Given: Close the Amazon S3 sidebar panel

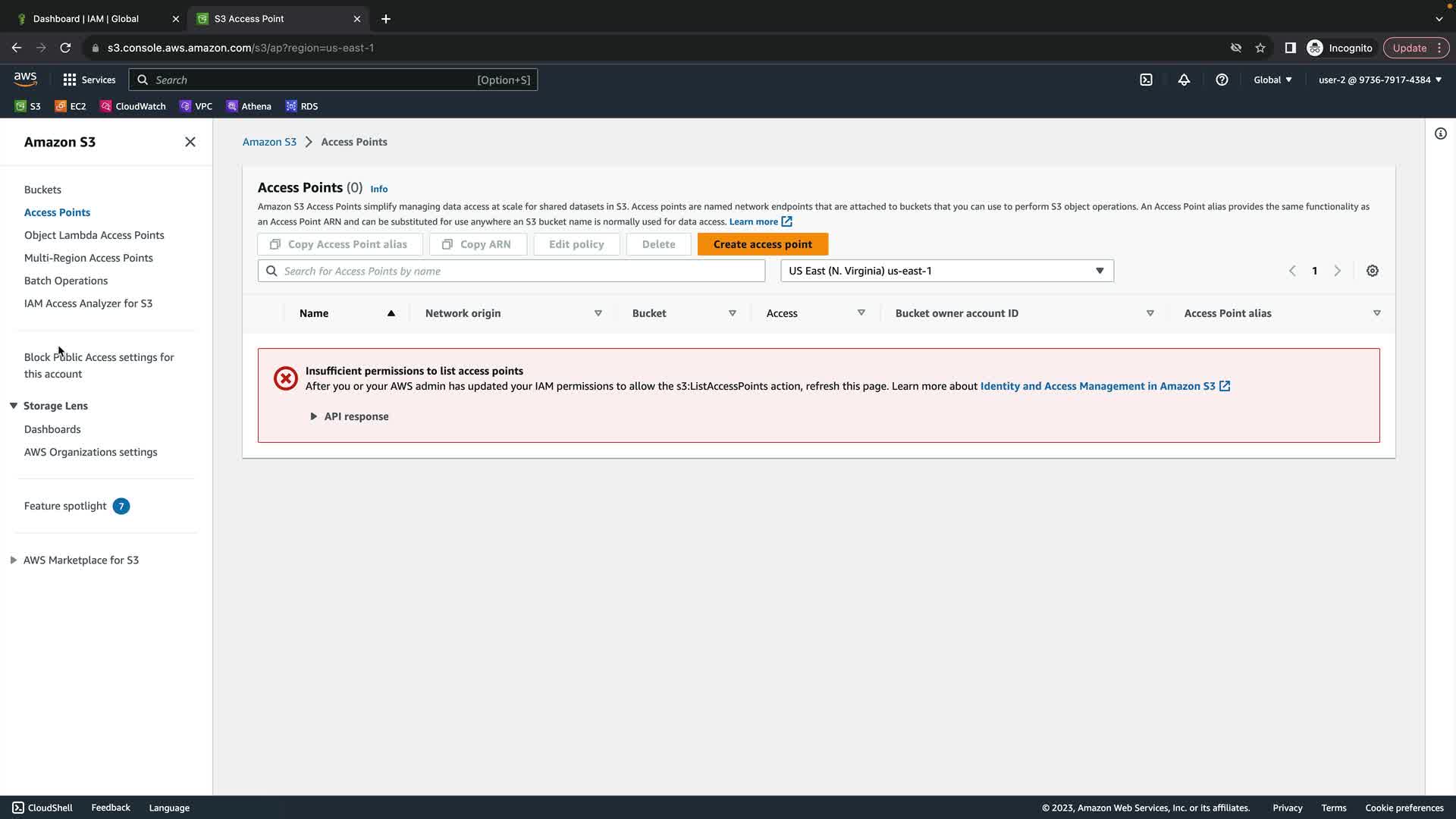Looking at the screenshot, I should pyautogui.click(x=190, y=142).
